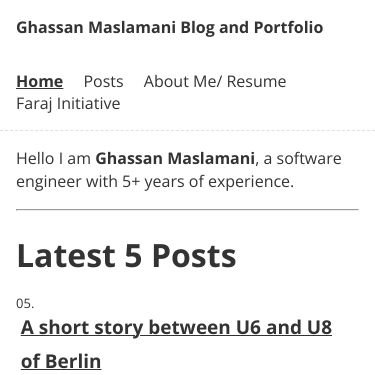This screenshot has height=375, width=375.
Task: Visit the Faraj Initiative page
Action: [68, 104]
